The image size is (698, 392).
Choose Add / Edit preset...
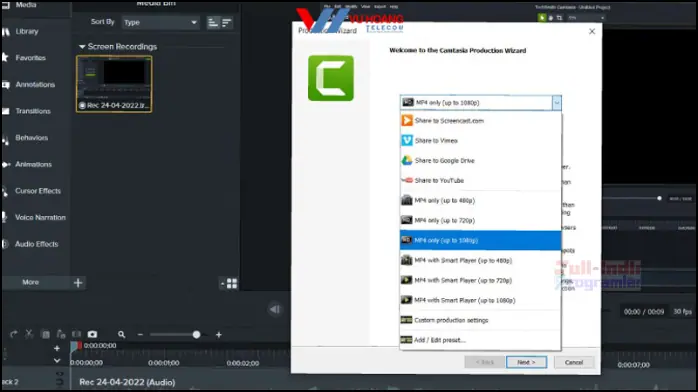[480, 340]
